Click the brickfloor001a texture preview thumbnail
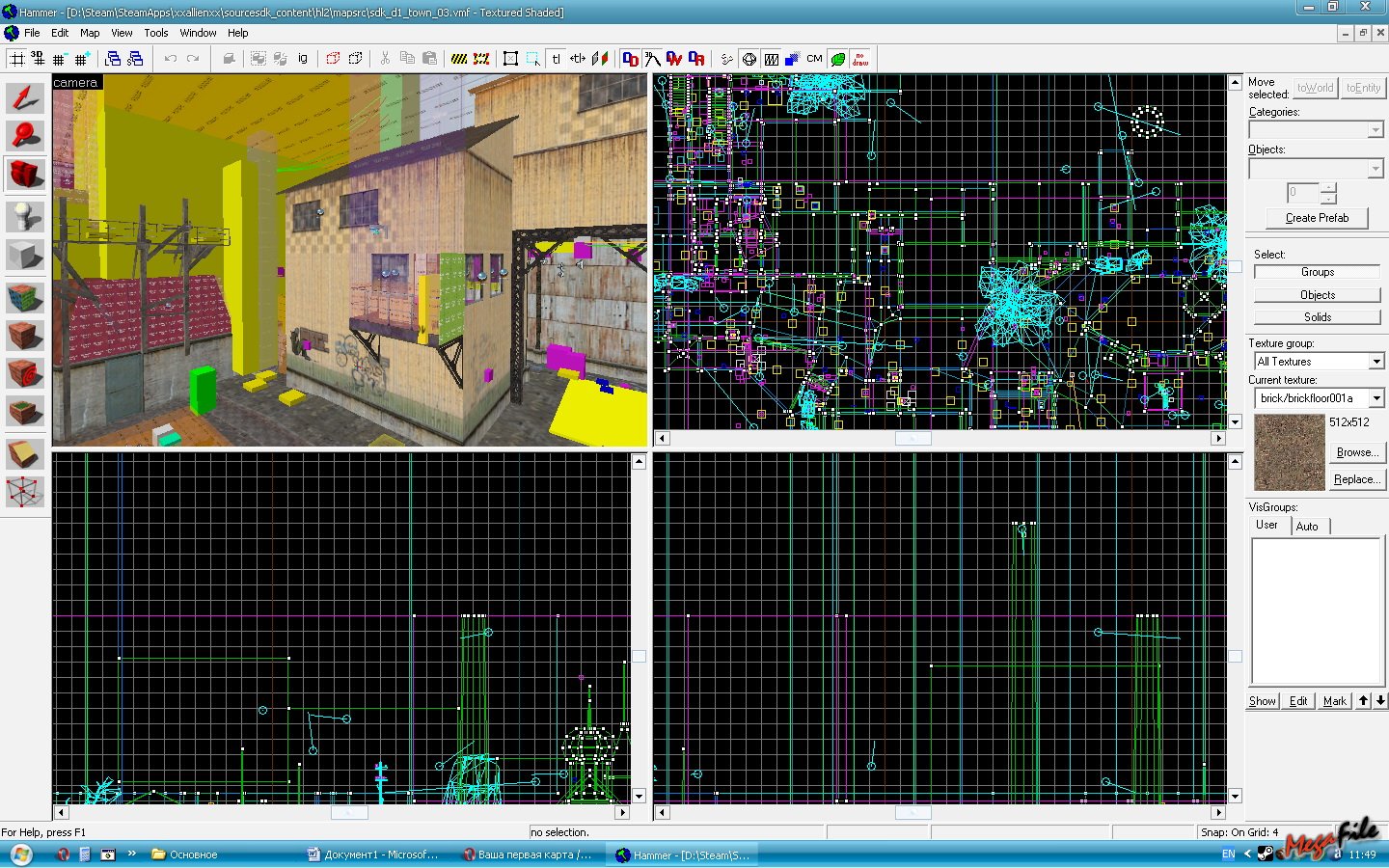The height and width of the screenshot is (868, 1389). (1289, 452)
